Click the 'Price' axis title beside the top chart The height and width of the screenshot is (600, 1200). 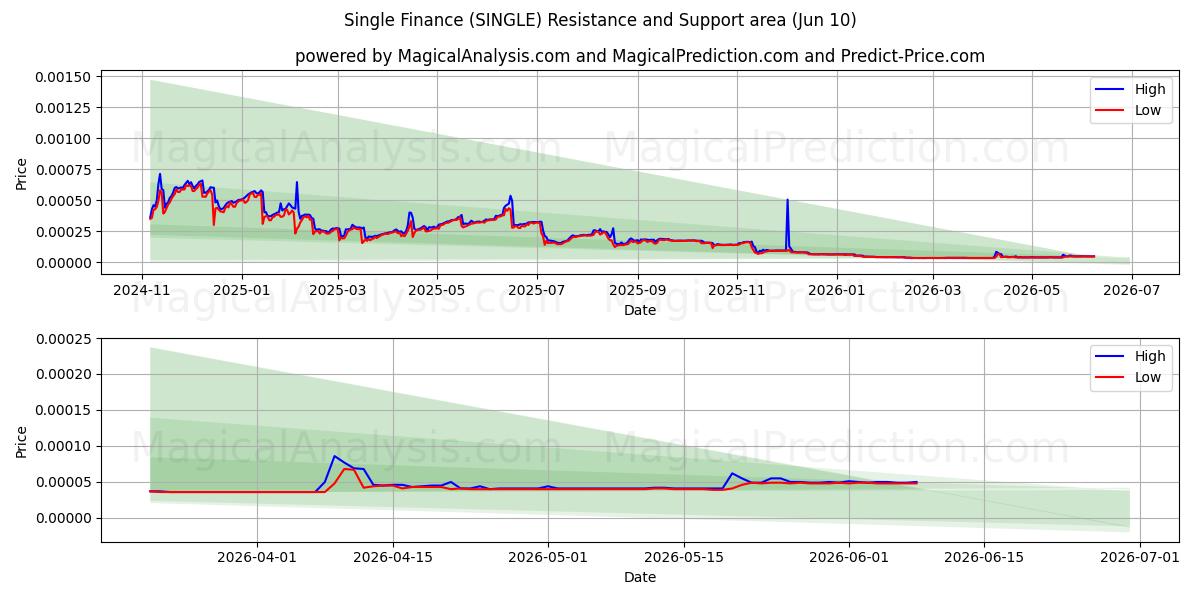coord(22,172)
